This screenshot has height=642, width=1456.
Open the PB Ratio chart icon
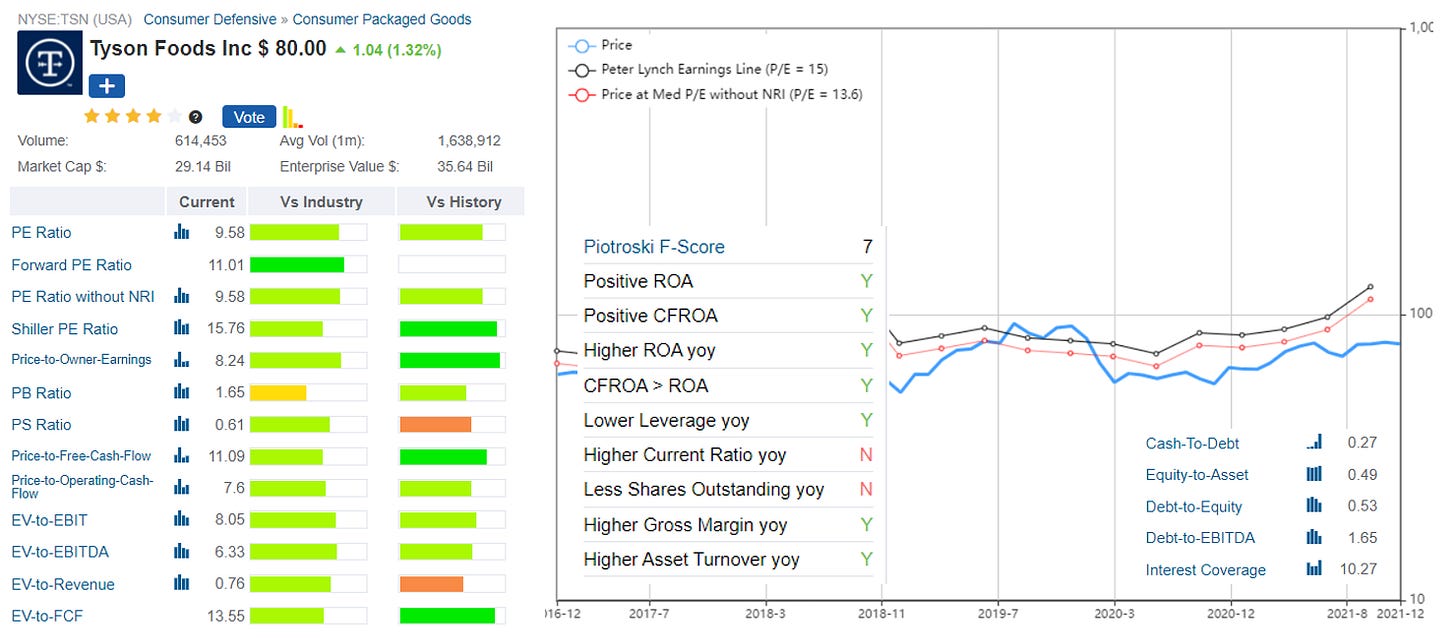[181, 392]
